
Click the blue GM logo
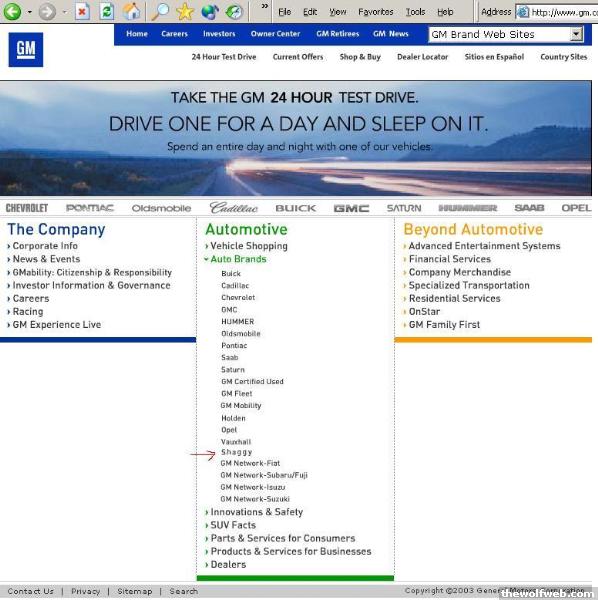(26, 50)
